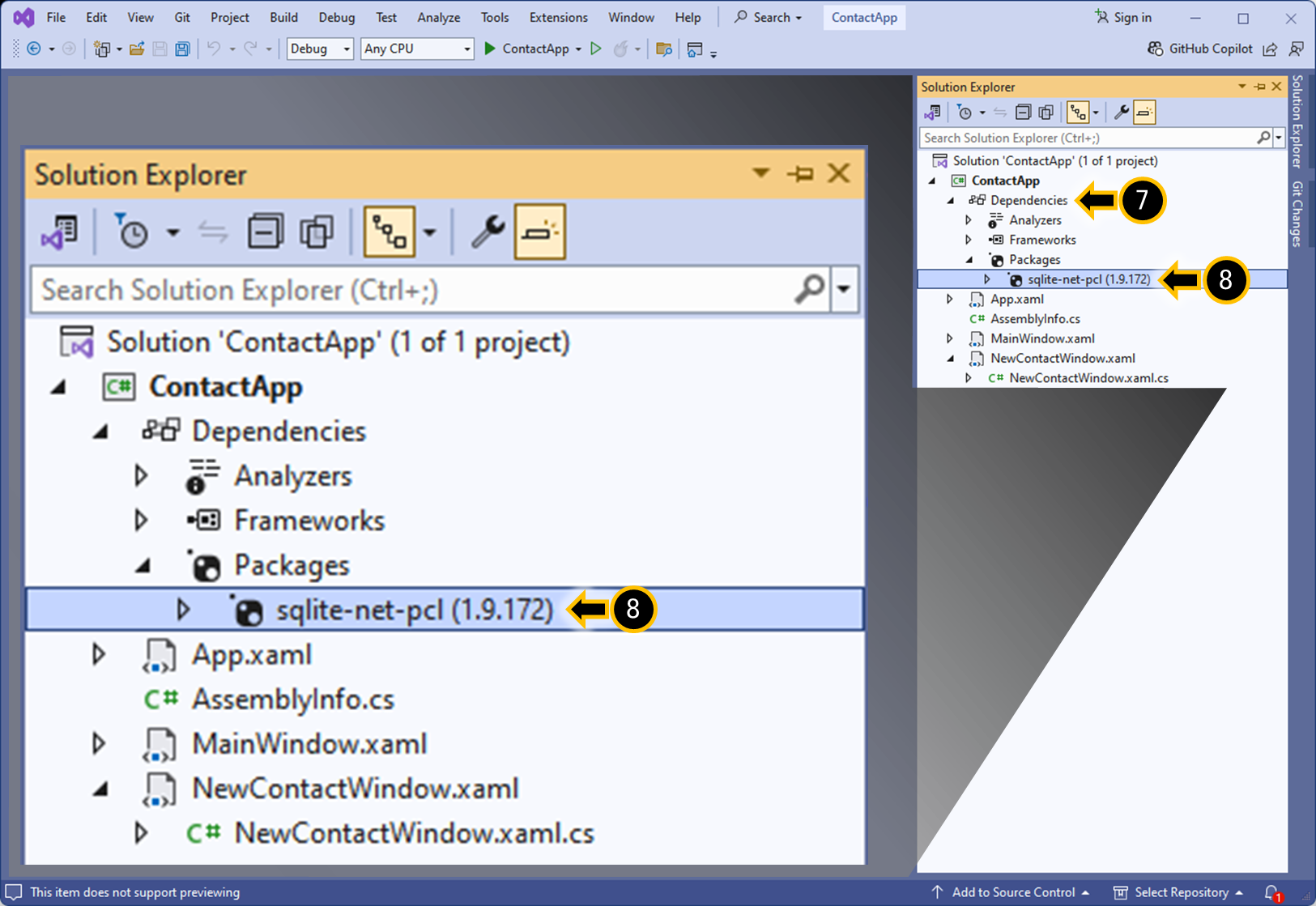
Task: Toggle Show All Files in enlarged Solution Explorer
Action: pyautogui.click(x=317, y=232)
